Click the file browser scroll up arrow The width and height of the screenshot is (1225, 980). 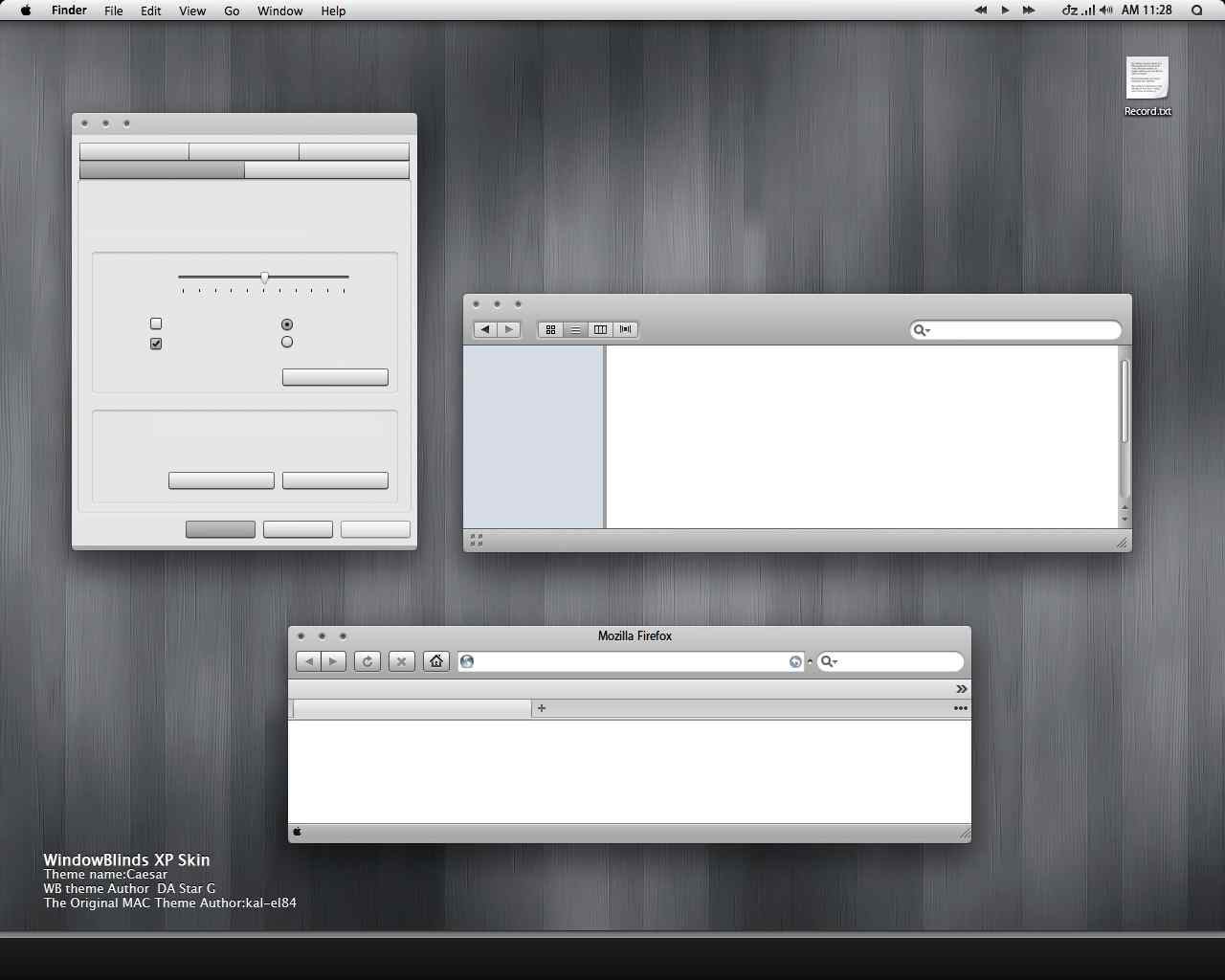[x=1125, y=507]
